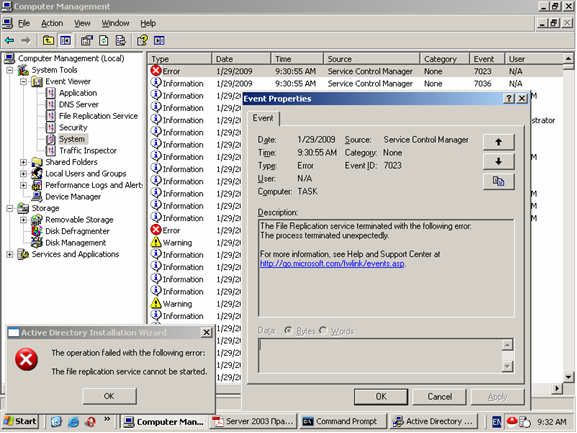Collapse the Storage node
The height and width of the screenshot is (433, 577).
(10, 208)
